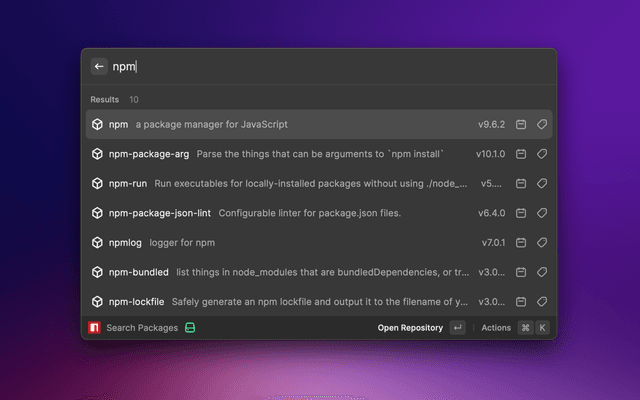Select the npm-lockfile package name
The height and width of the screenshot is (400, 640).
pyautogui.click(x=136, y=302)
